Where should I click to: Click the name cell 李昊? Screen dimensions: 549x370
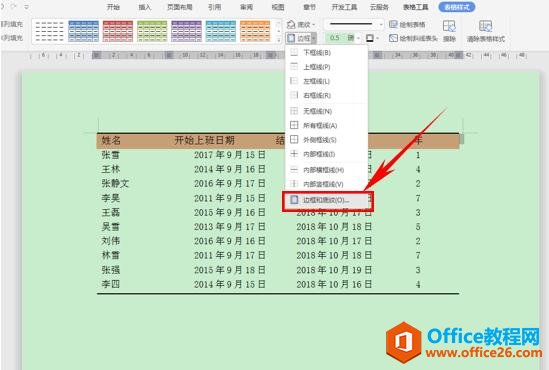(111, 198)
